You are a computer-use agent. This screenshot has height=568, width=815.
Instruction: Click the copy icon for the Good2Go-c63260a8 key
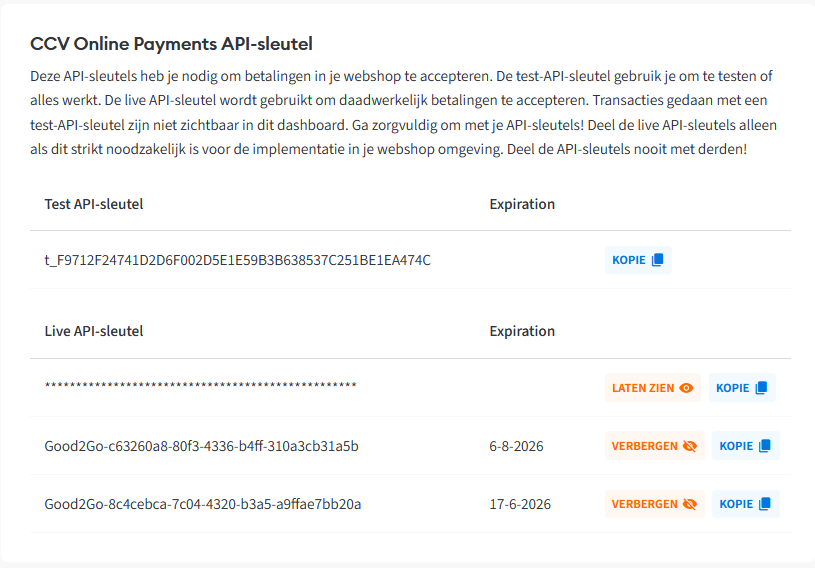[x=764, y=446]
